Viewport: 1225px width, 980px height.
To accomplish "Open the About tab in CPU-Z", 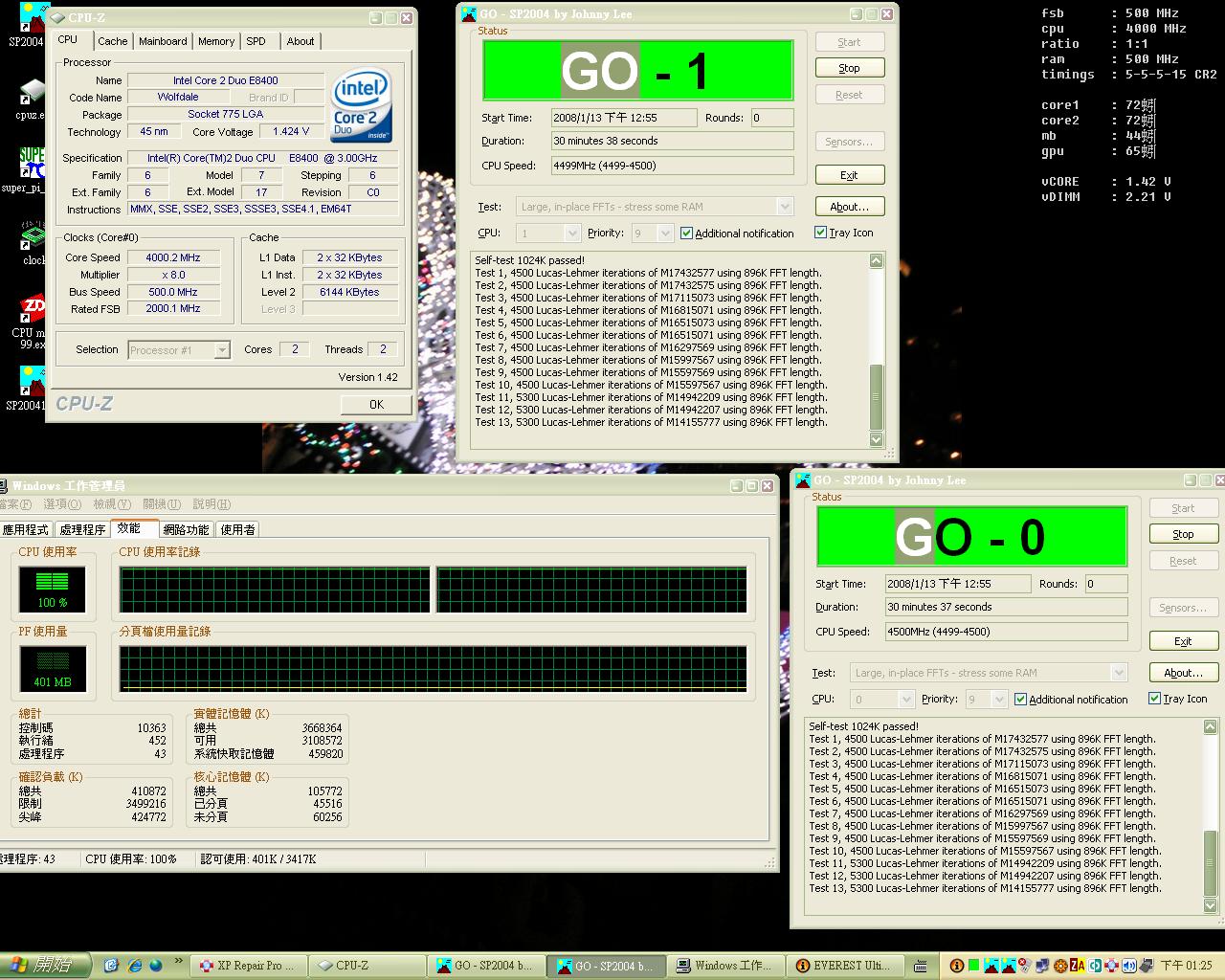I will 301,41.
